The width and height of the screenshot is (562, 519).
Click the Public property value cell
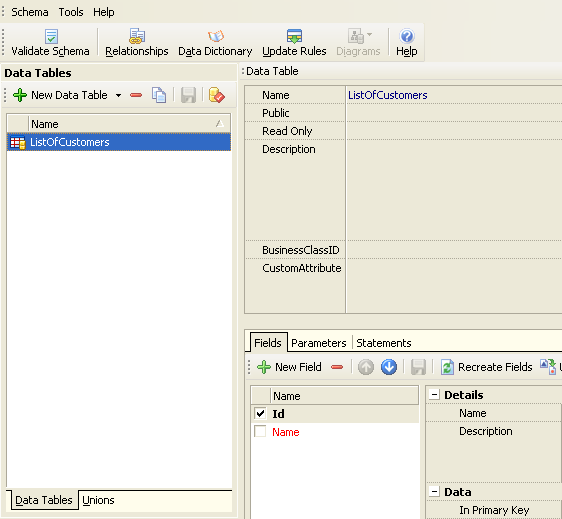454,113
